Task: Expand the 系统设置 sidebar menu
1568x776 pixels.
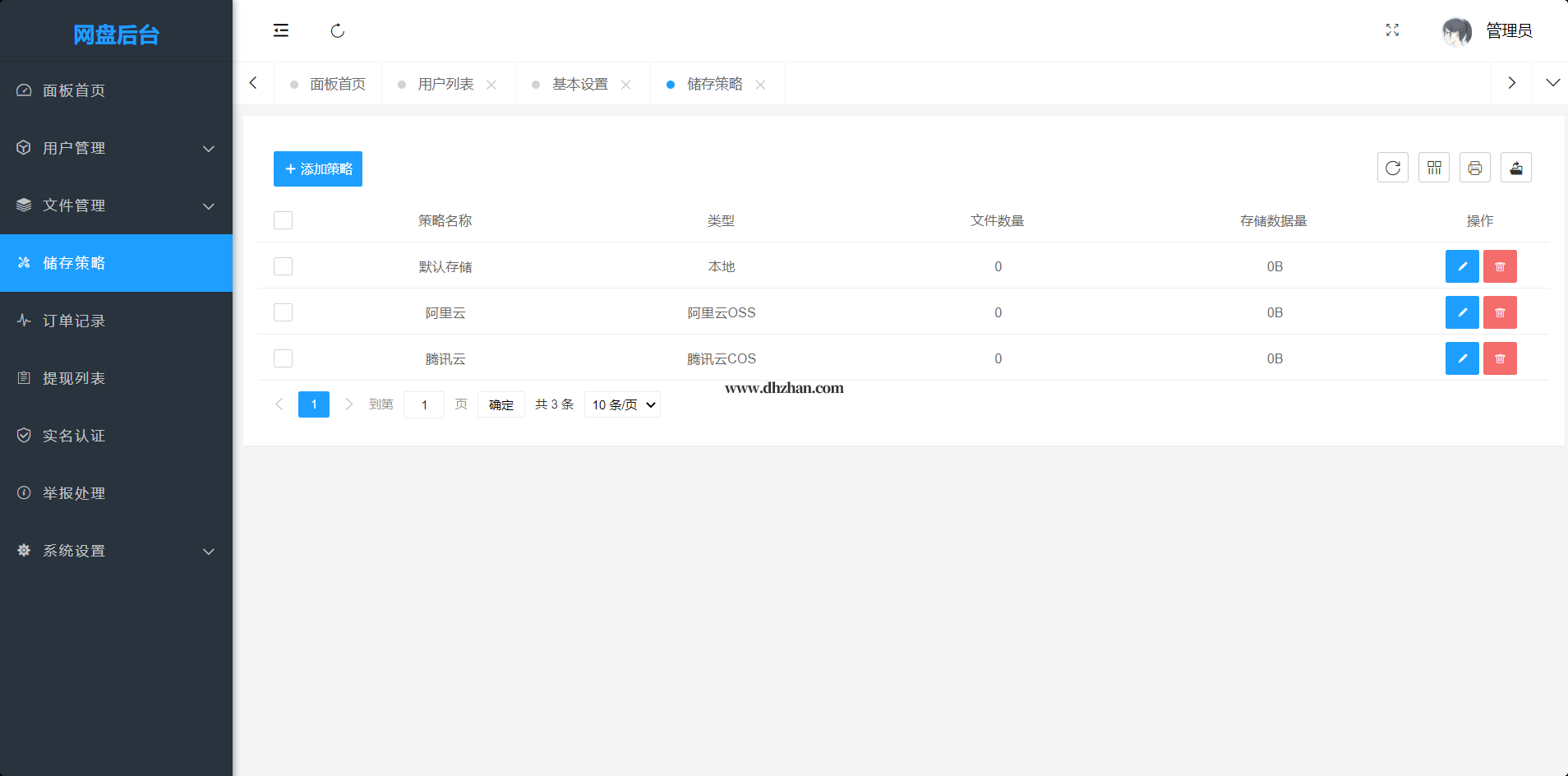Action: tap(116, 551)
